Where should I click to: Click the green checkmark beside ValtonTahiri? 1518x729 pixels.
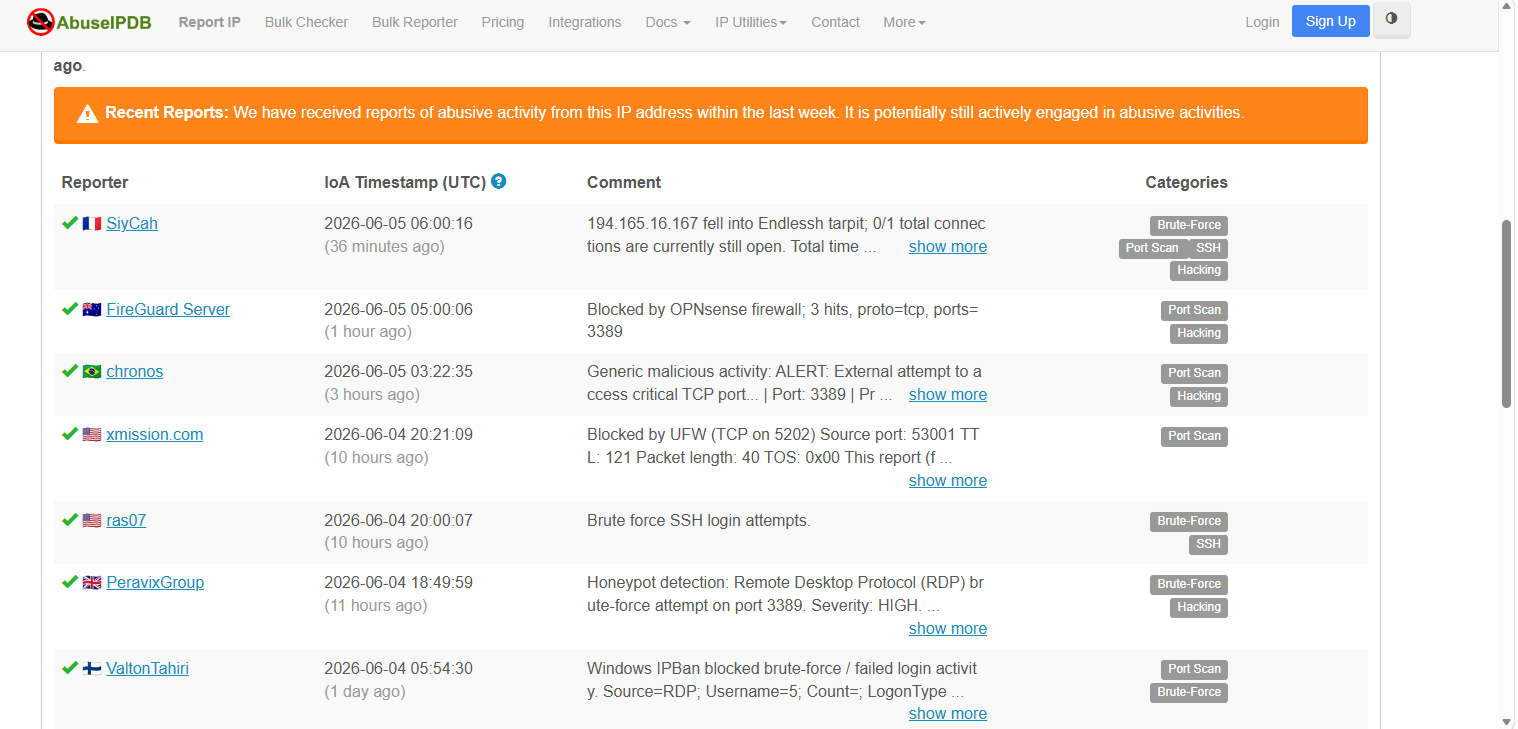70,668
